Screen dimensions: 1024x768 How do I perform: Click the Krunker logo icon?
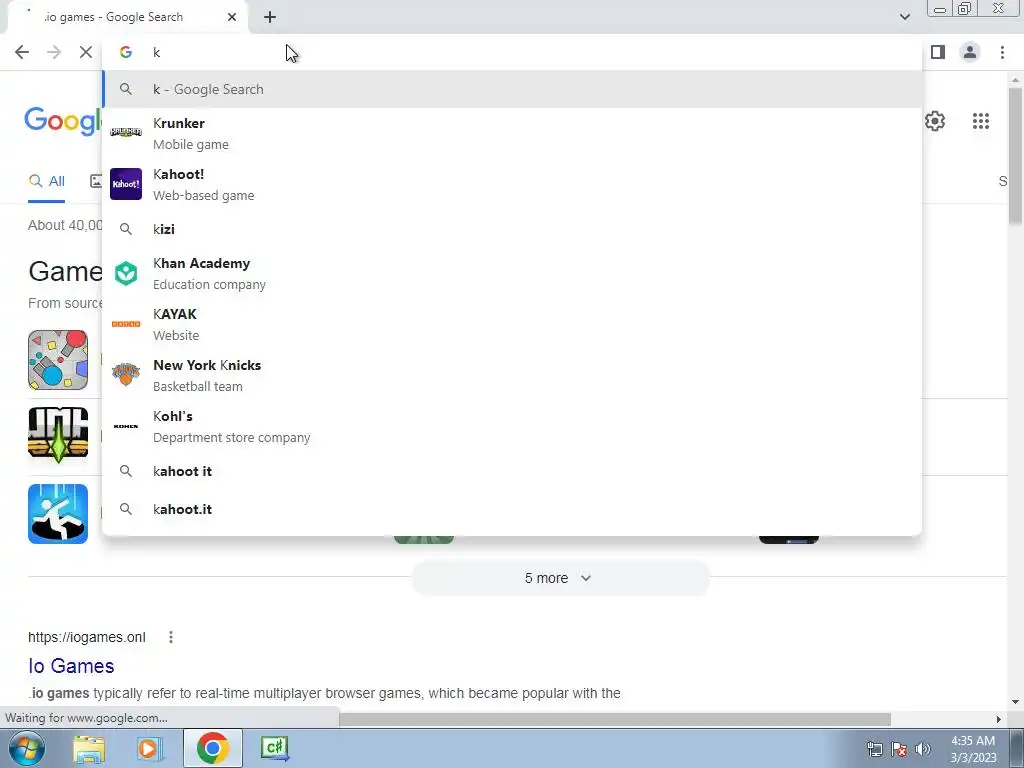coord(126,133)
